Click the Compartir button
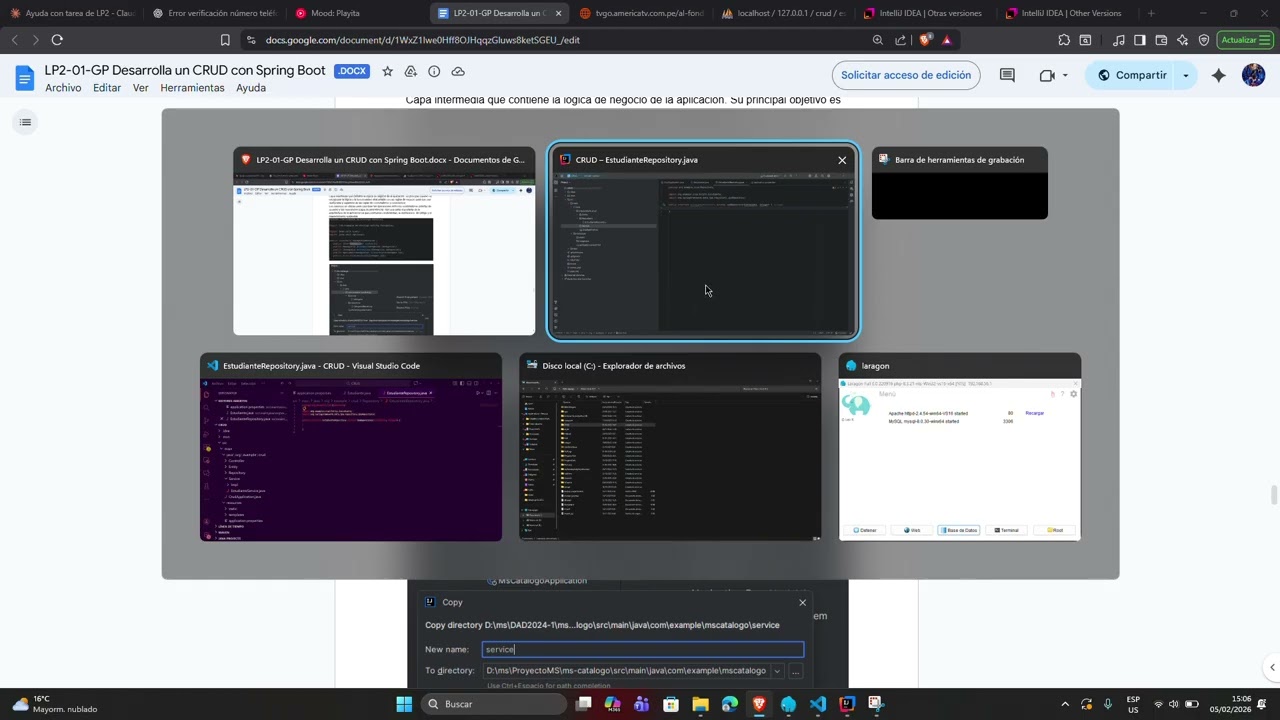 click(1131, 75)
